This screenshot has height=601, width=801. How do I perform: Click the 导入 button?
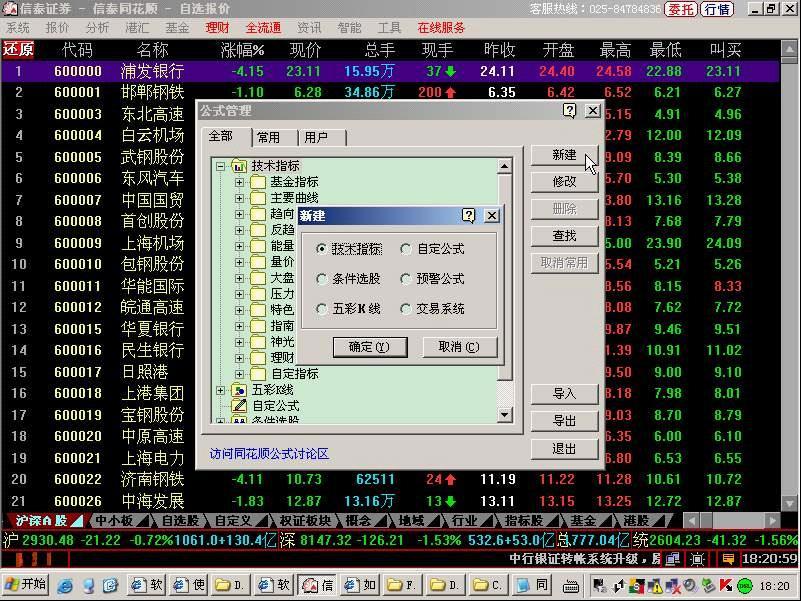point(564,394)
